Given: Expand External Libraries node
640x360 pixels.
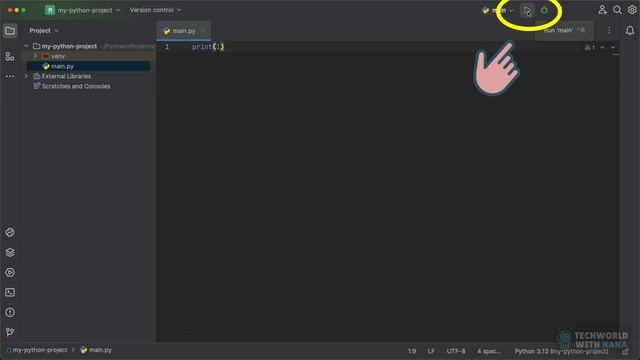Looking at the screenshot, I should (27, 76).
